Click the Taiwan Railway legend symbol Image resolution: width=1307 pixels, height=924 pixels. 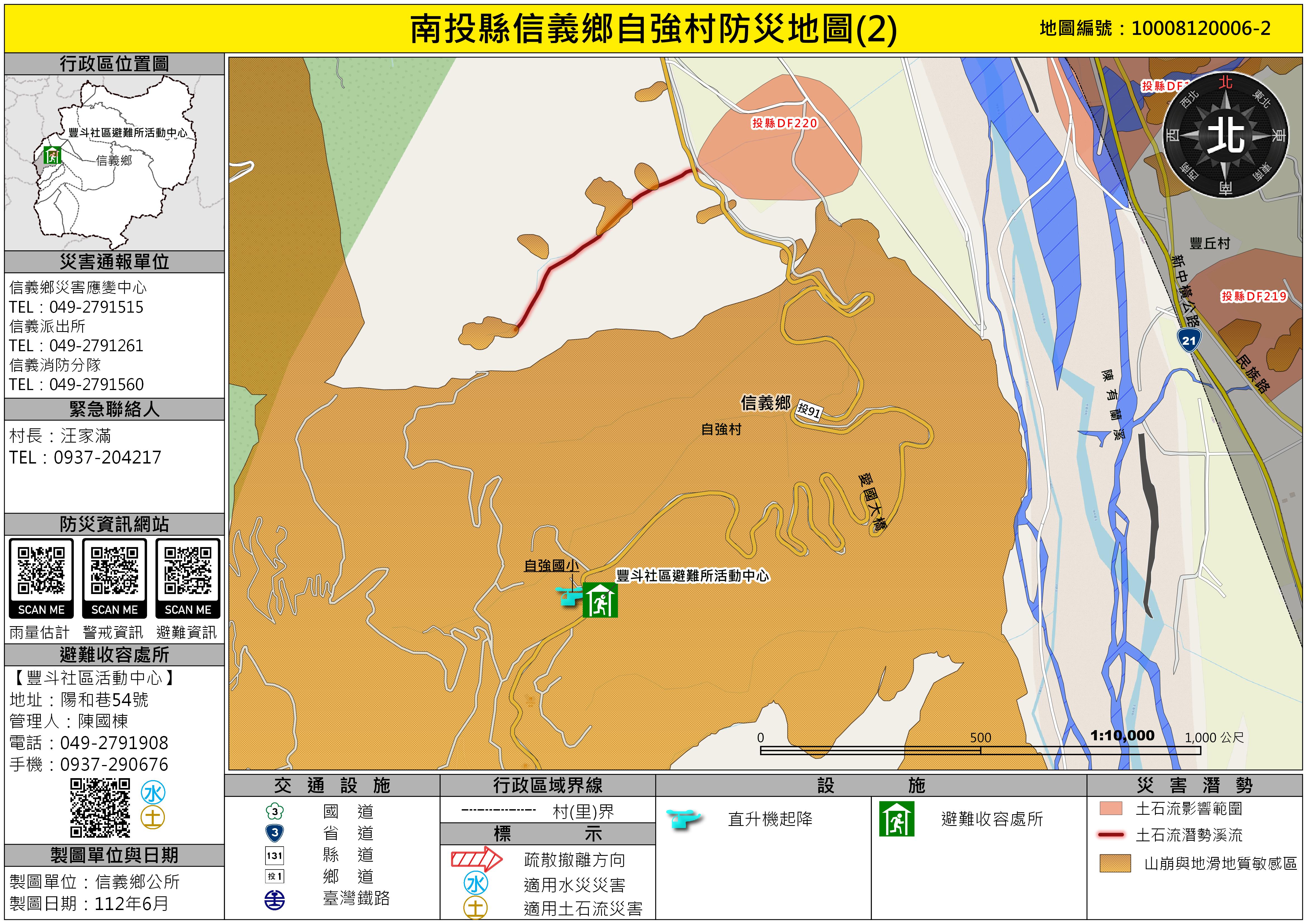275,899
